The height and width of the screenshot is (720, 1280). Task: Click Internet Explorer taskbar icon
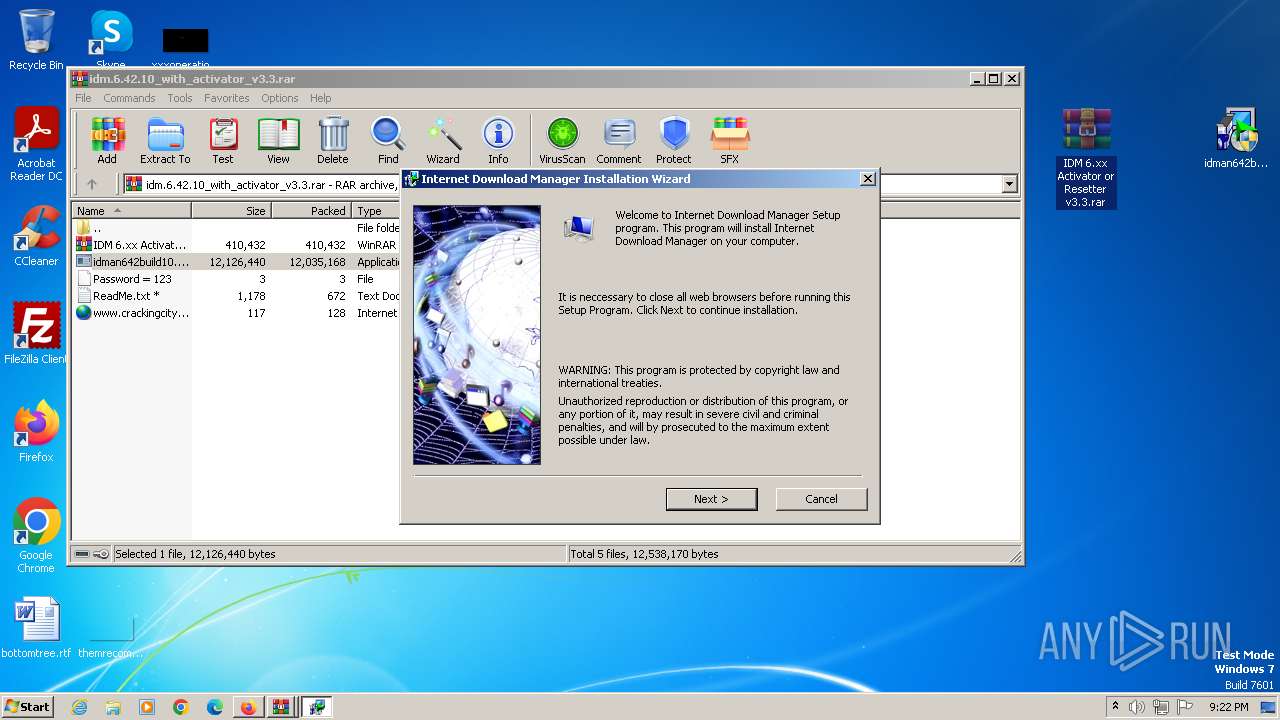pos(80,707)
